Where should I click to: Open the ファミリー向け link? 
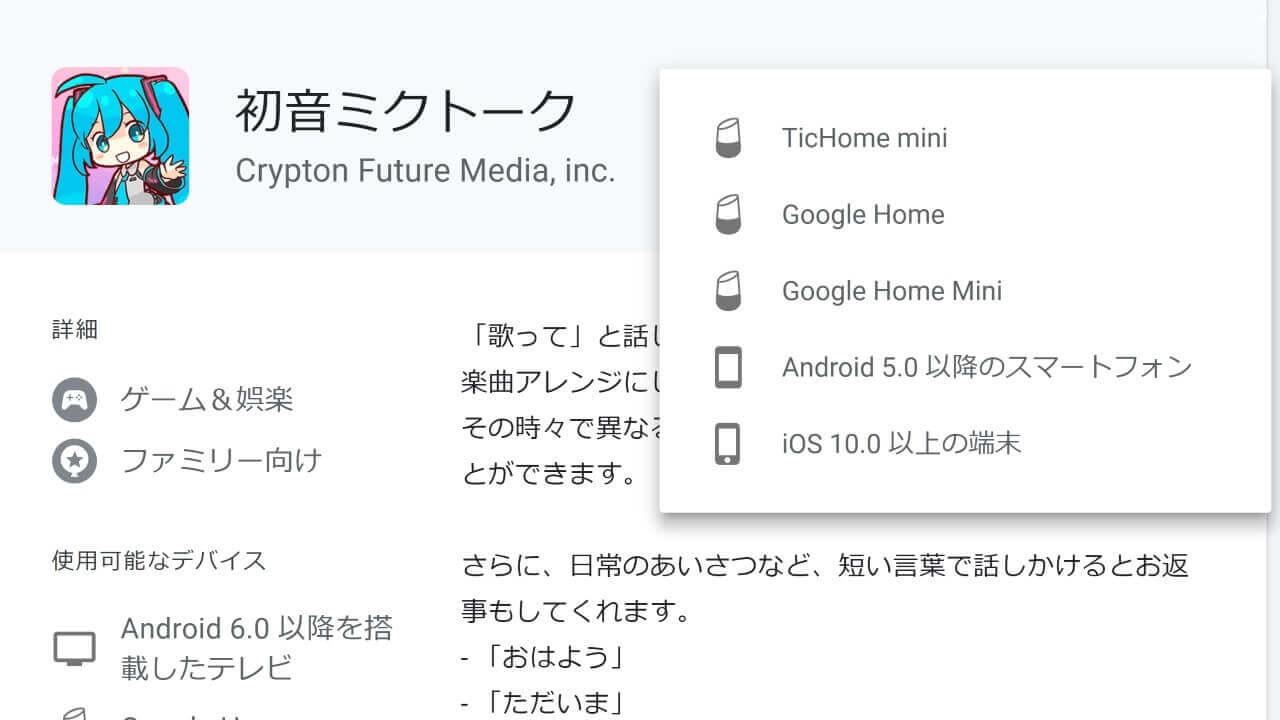[x=221, y=461]
